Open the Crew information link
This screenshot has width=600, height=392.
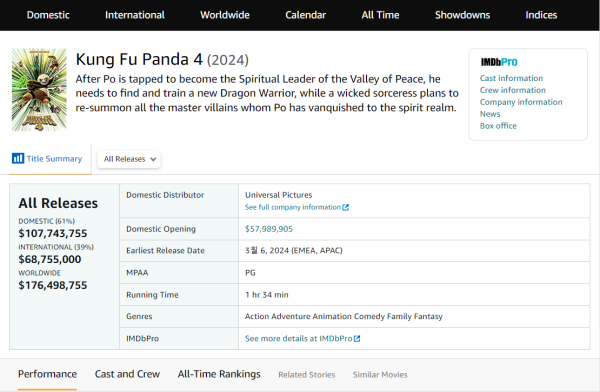pyautogui.click(x=513, y=90)
